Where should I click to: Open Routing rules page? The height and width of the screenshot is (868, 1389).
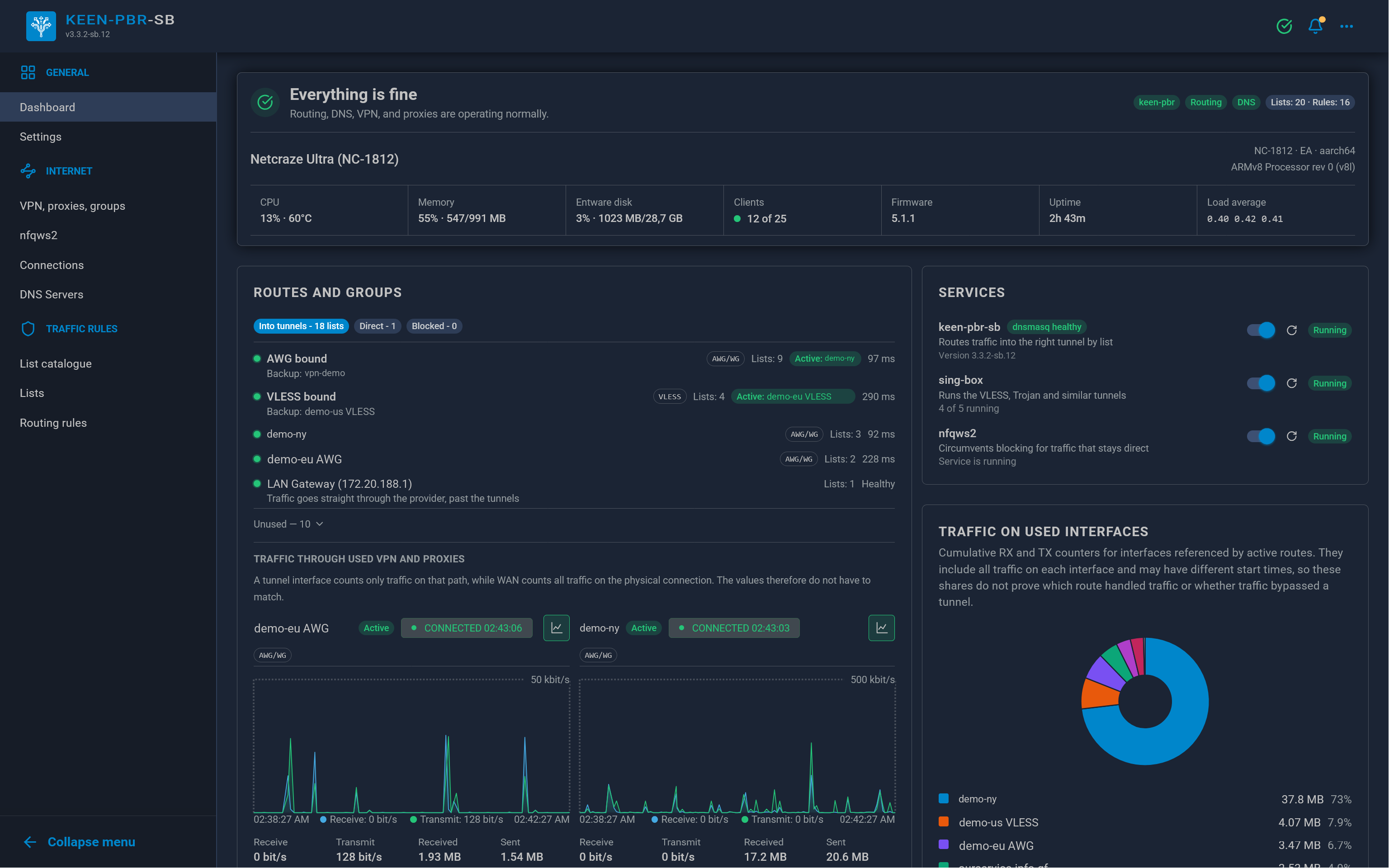108,423
